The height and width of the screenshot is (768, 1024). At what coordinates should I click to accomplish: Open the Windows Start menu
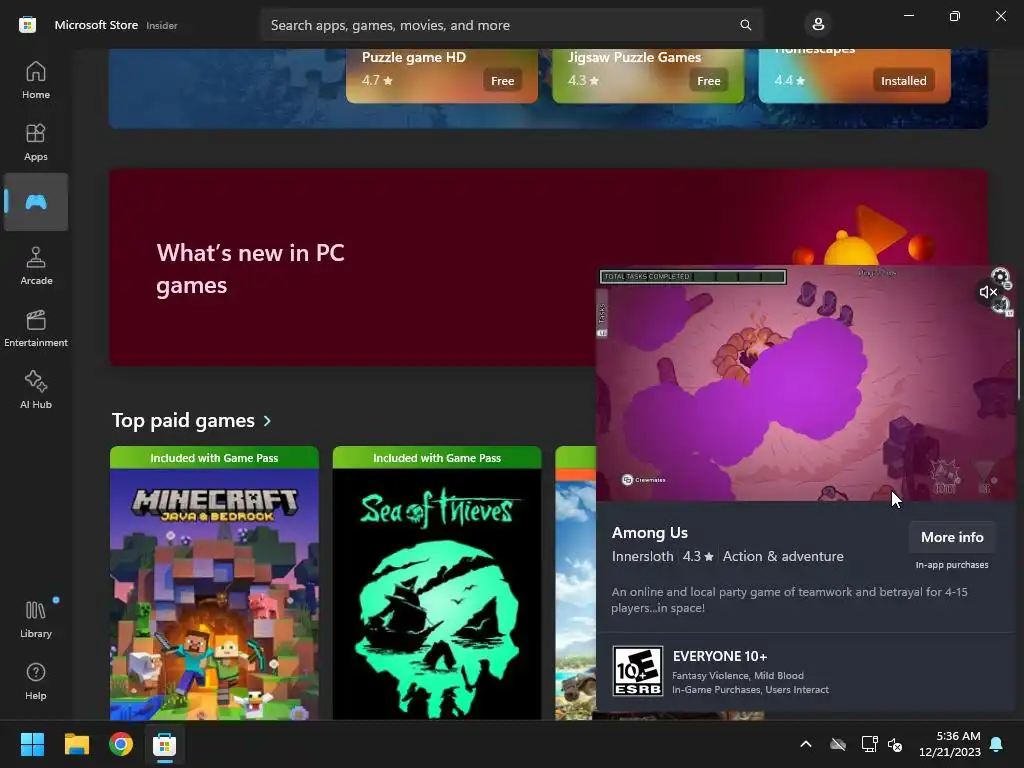(x=32, y=744)
